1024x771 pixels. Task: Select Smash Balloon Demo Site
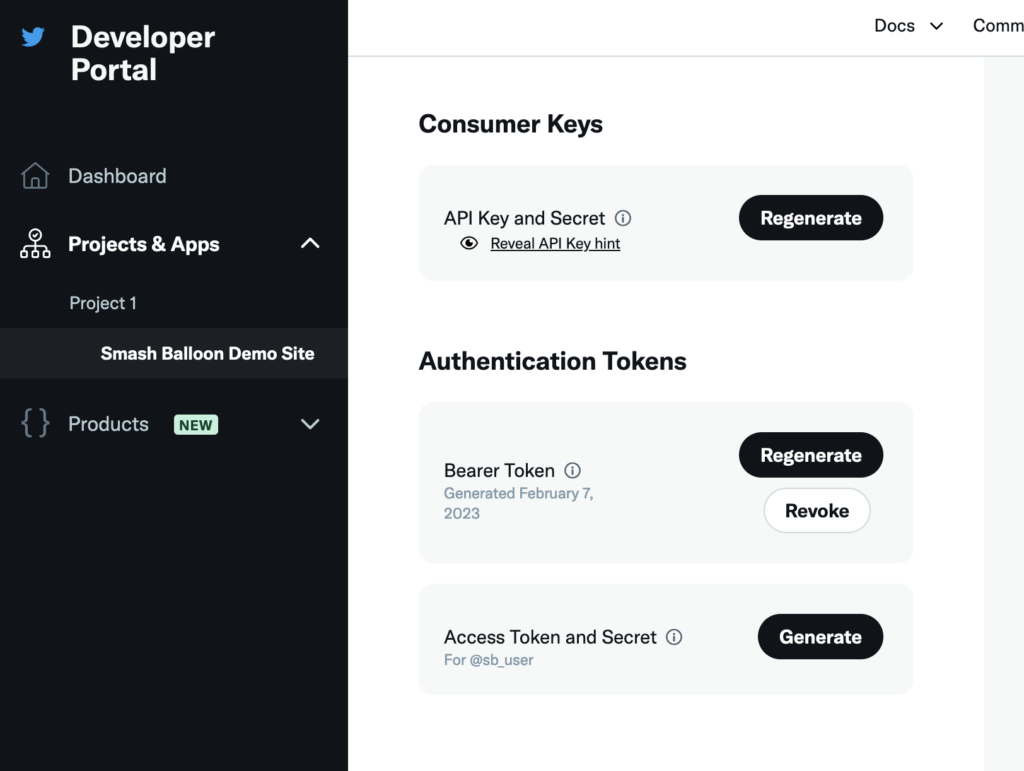(207, 353)
